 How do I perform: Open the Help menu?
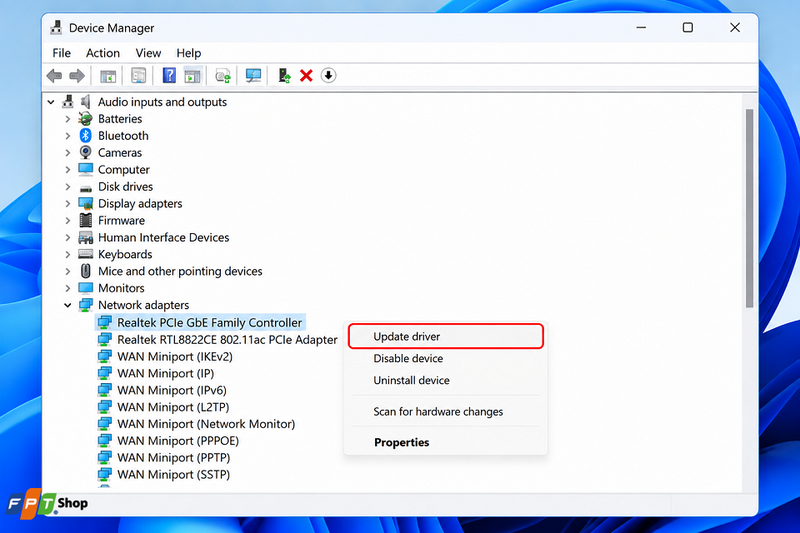pos(188,53)
